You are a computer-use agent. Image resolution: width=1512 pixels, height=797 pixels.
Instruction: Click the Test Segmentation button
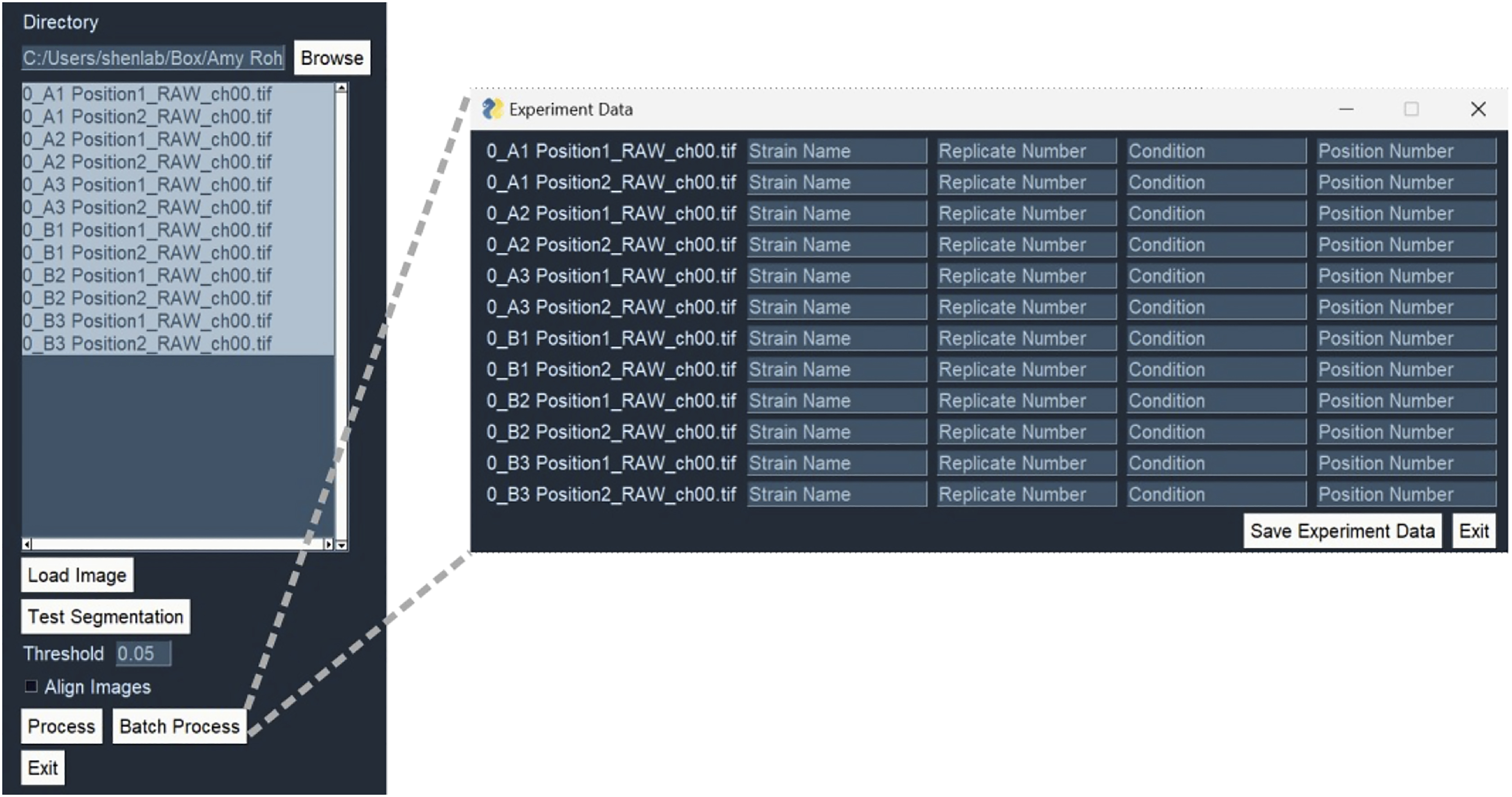coord(106,617)
